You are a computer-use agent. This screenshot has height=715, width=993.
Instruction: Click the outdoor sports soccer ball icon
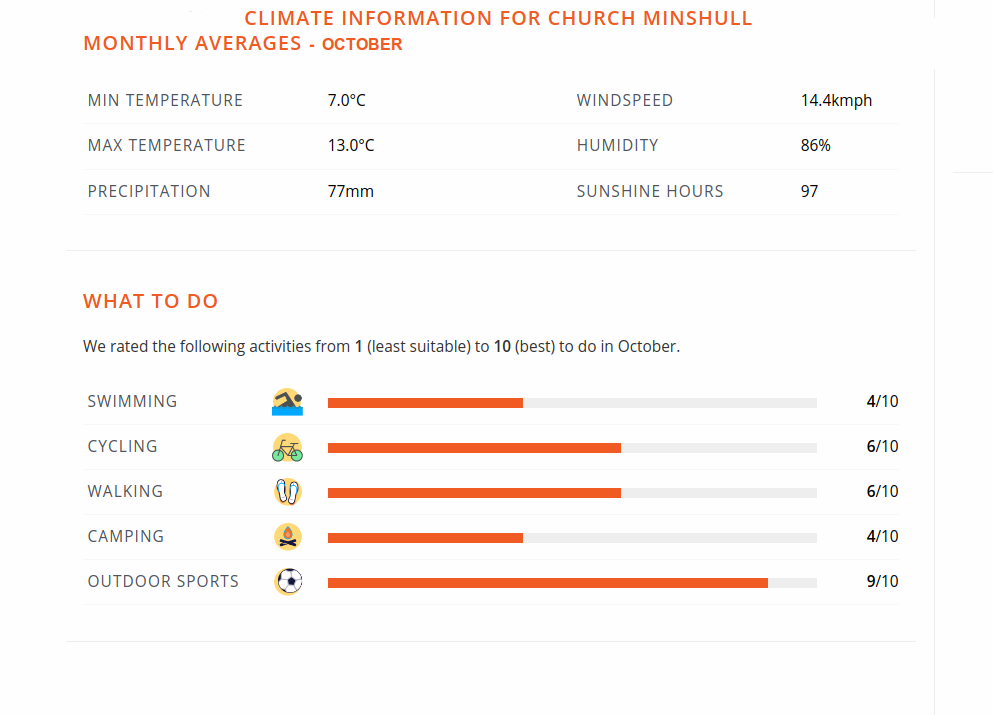[x=287, y=582]
